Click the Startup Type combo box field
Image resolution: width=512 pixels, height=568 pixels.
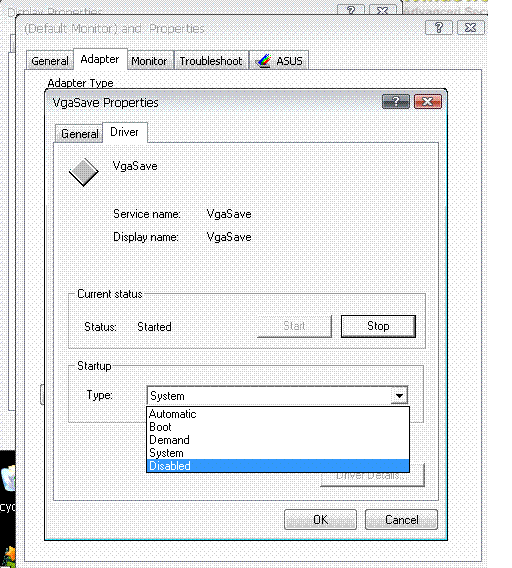pyautogui.click(x=277, y=396)
